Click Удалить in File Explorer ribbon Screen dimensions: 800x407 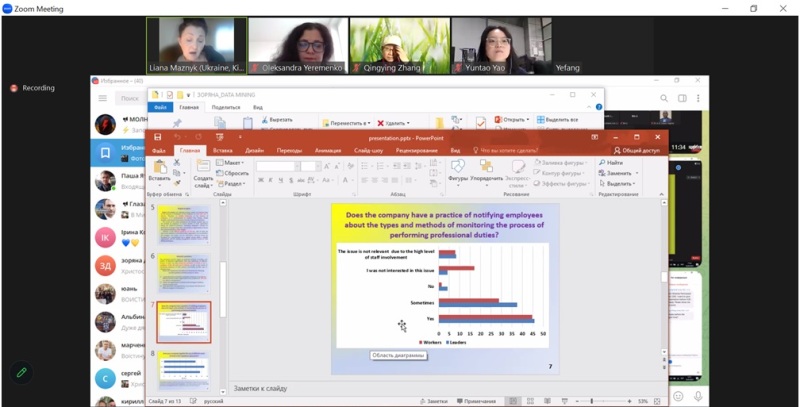coord(393,123)
